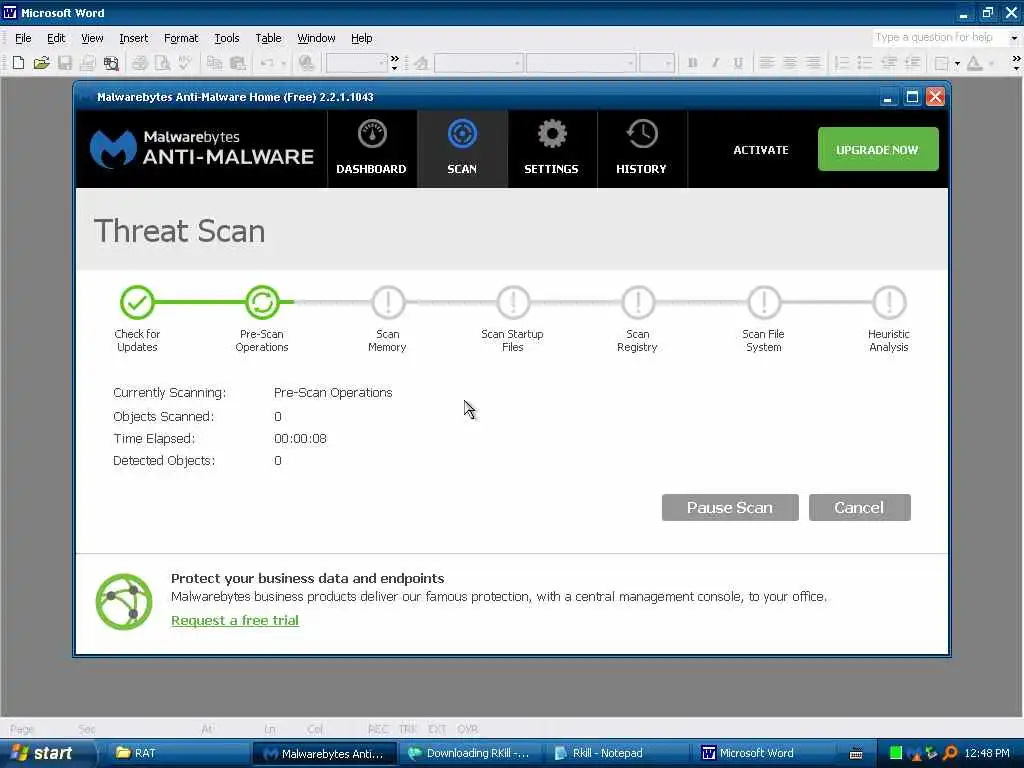Click the green square tray icon
Image resolution: width=1024 pixels, height=768 pixels.
pyautogui.click(x=896, y=754)
